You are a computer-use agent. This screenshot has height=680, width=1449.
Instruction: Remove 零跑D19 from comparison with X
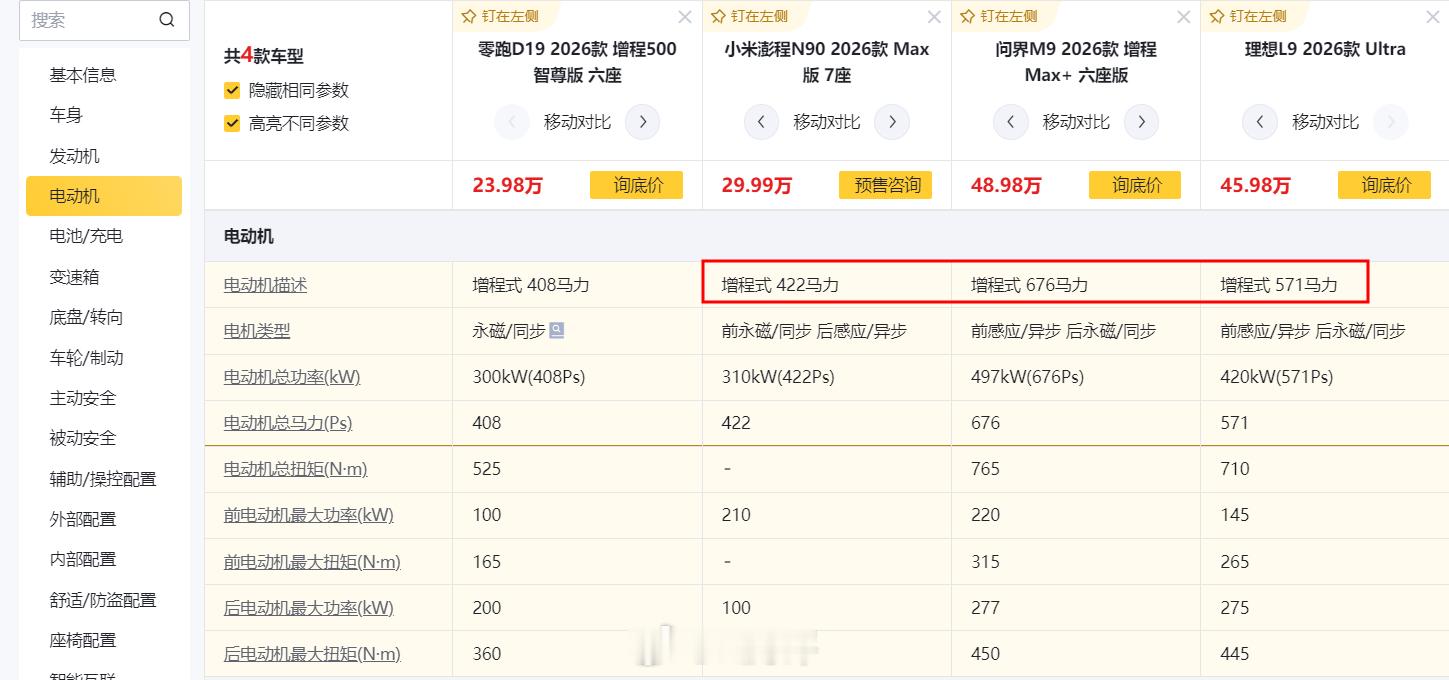[685, 17]
